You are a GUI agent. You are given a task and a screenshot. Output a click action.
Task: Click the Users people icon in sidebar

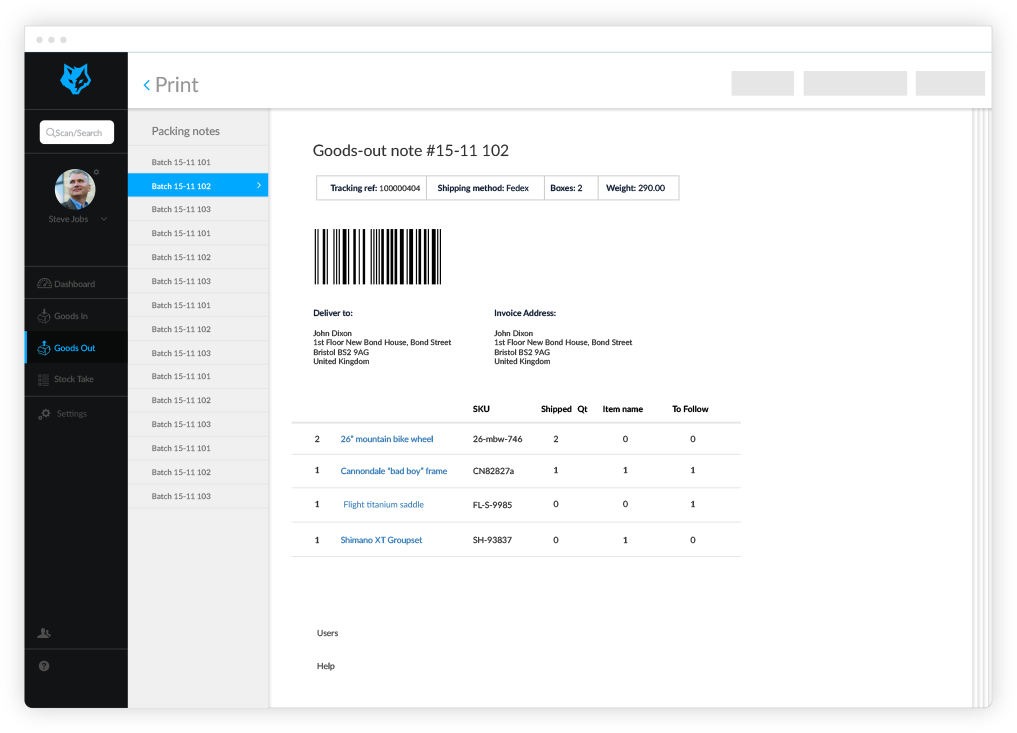click(44, 633)
